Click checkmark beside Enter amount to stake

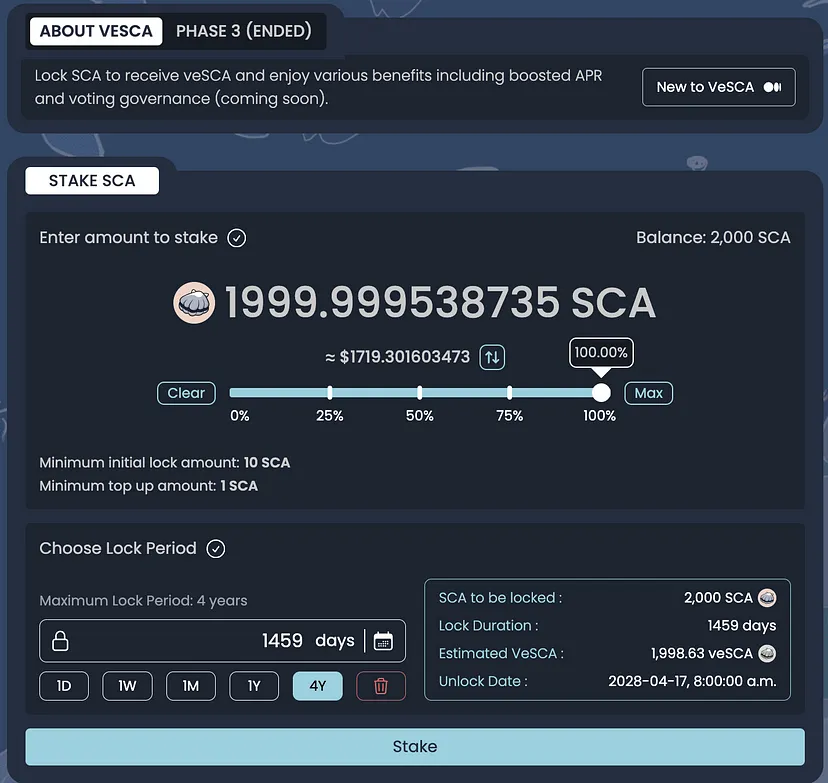point(237,238)
